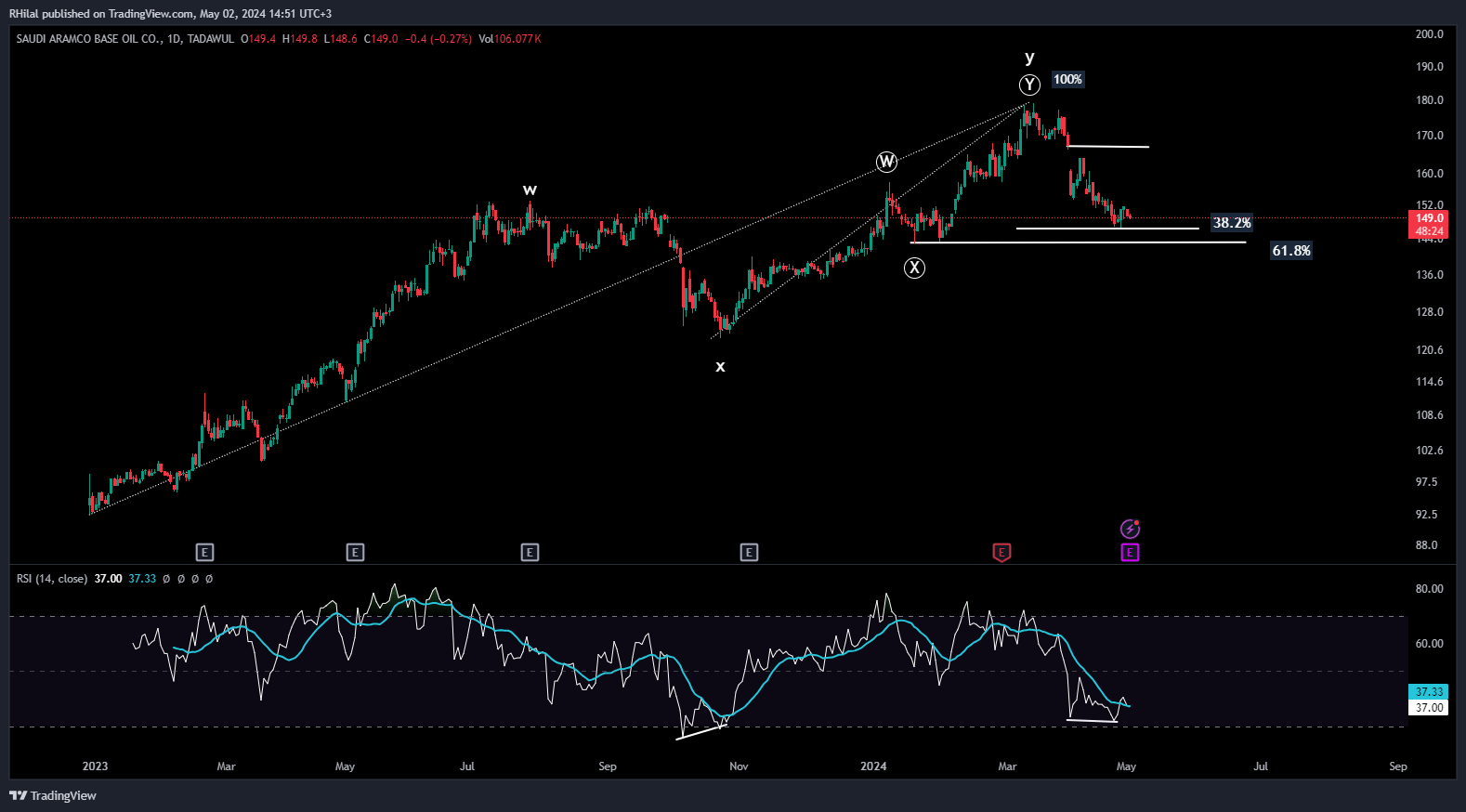This screenshot has width=1466, height=812.
Task: Click the bar countdown 48:24 tag
Action: pyautogui.click(x=1430, y=231)
